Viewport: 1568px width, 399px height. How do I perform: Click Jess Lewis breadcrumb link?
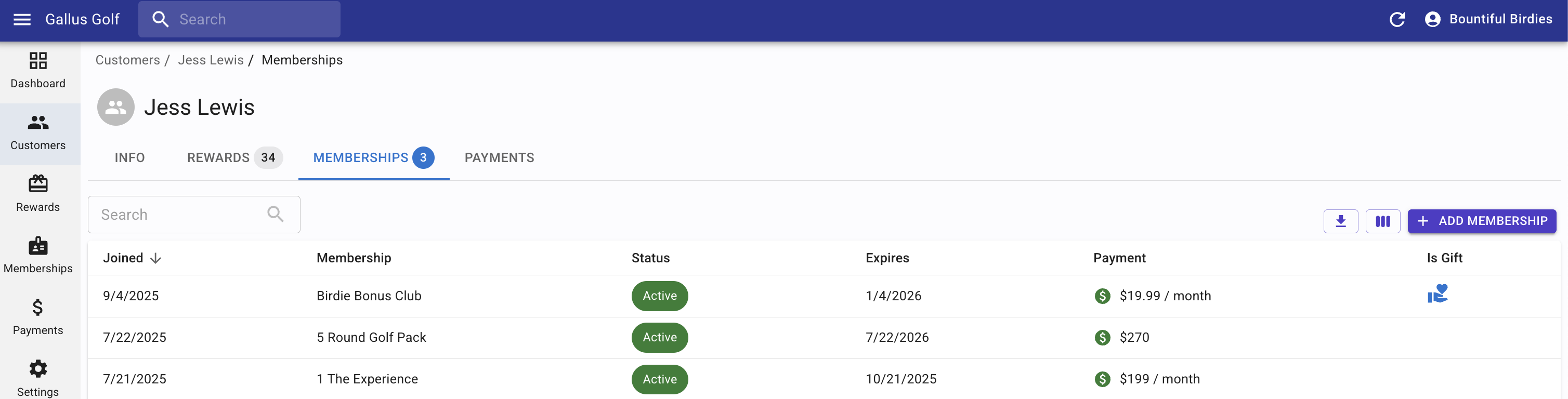[211, 60]
